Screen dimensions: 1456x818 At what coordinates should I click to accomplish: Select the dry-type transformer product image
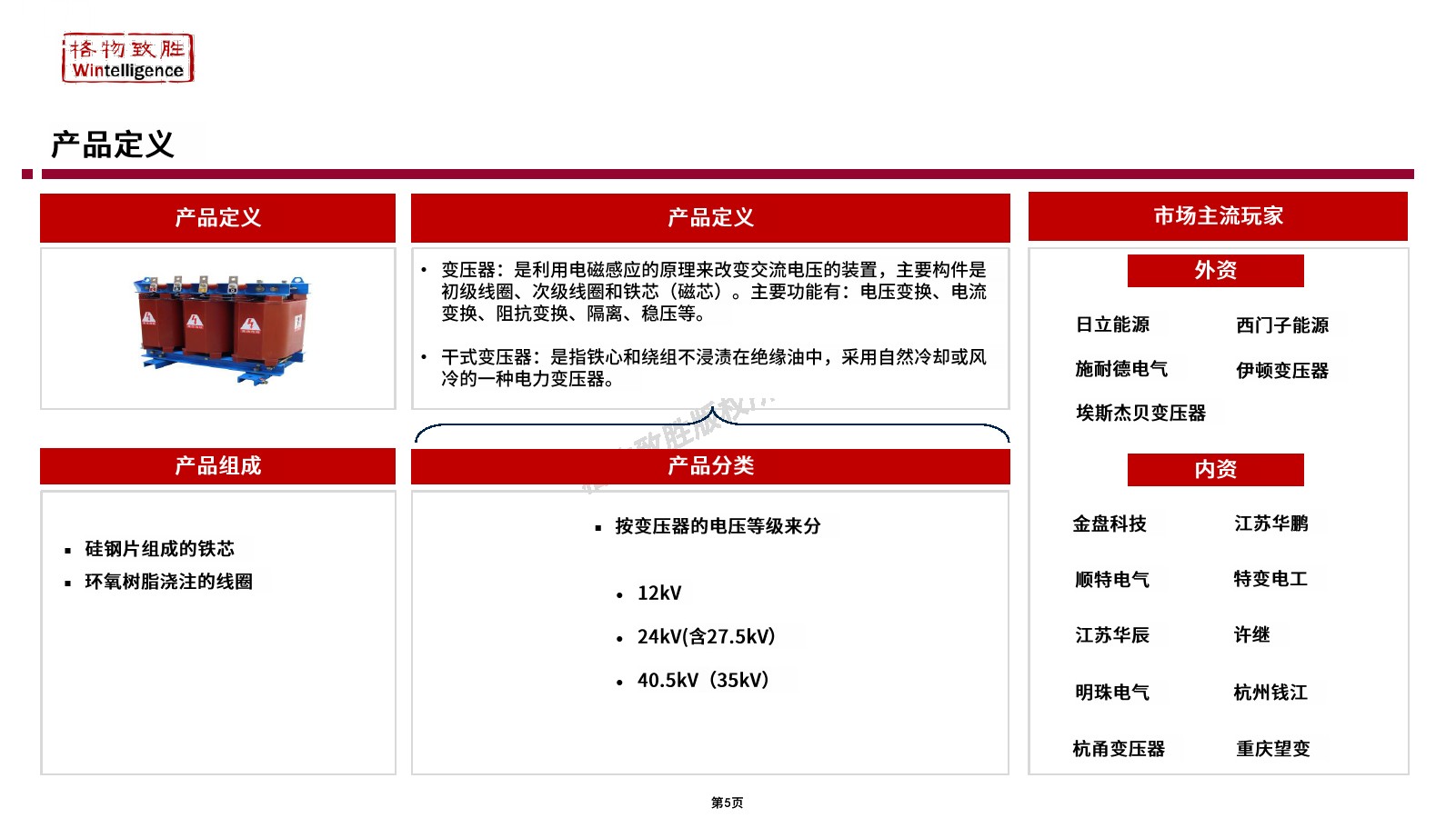click(222, 330)
